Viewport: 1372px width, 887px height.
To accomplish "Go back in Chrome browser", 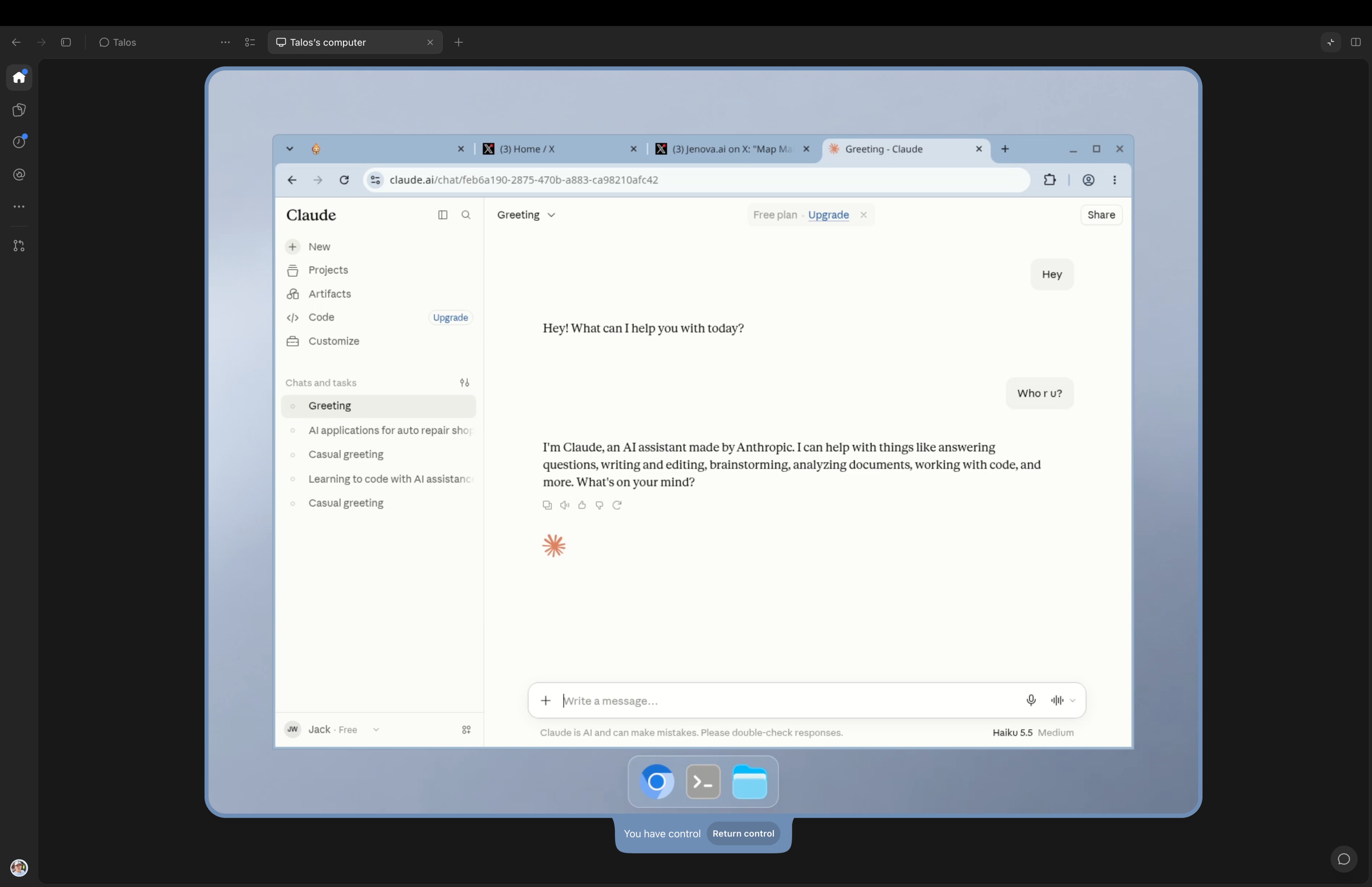I will (292, 180).
